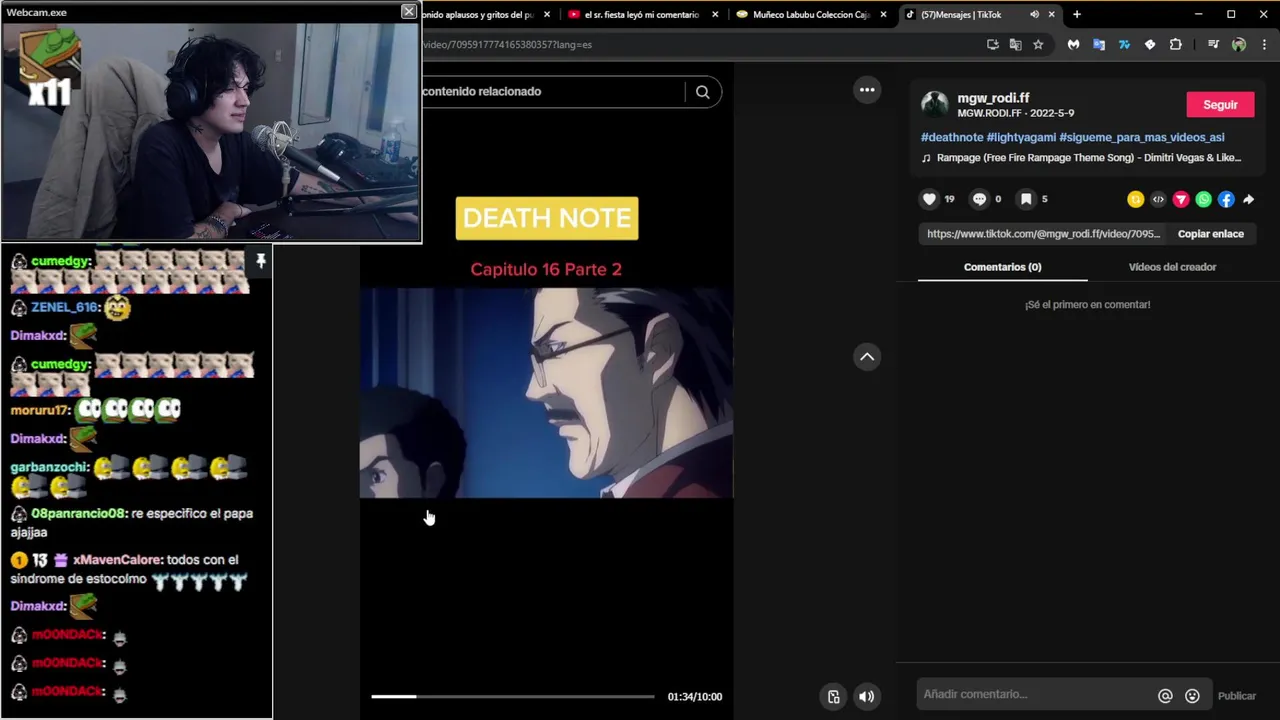The image size is (1280, 720).
Task: Open the three-dots video options menu
Action: coord(867,90)
